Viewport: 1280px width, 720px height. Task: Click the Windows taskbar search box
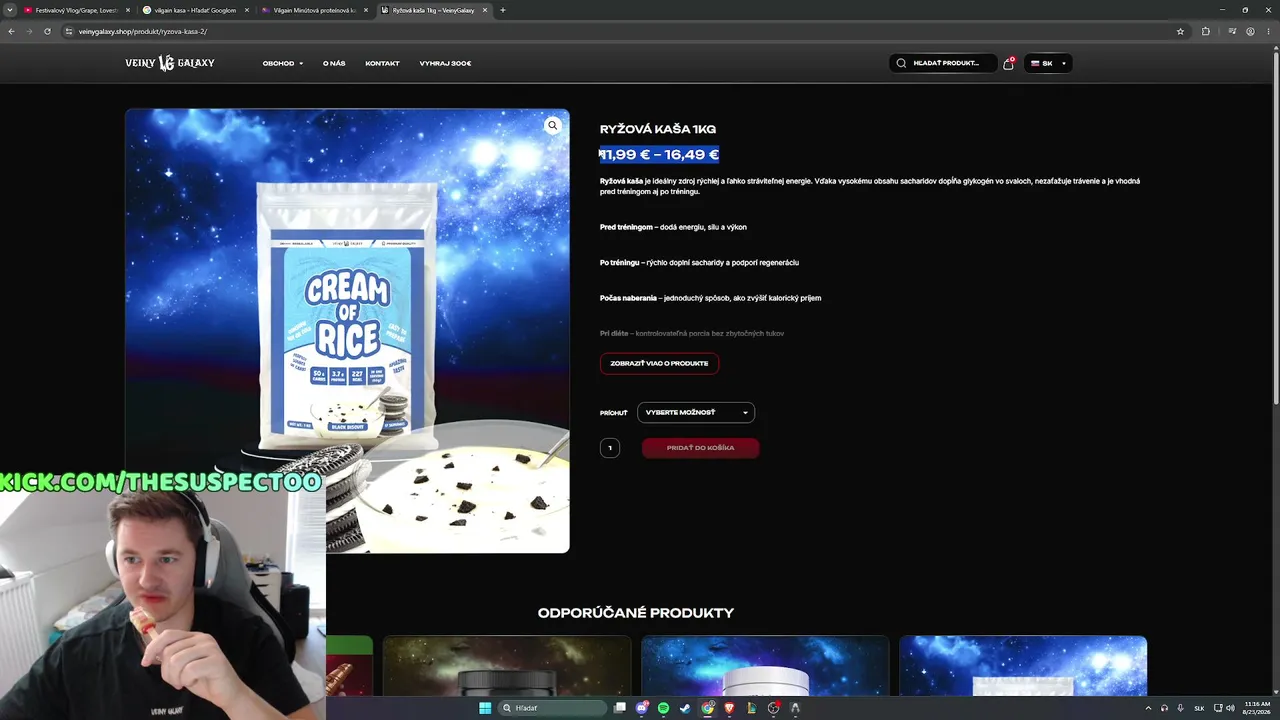[x=554, y=708]
